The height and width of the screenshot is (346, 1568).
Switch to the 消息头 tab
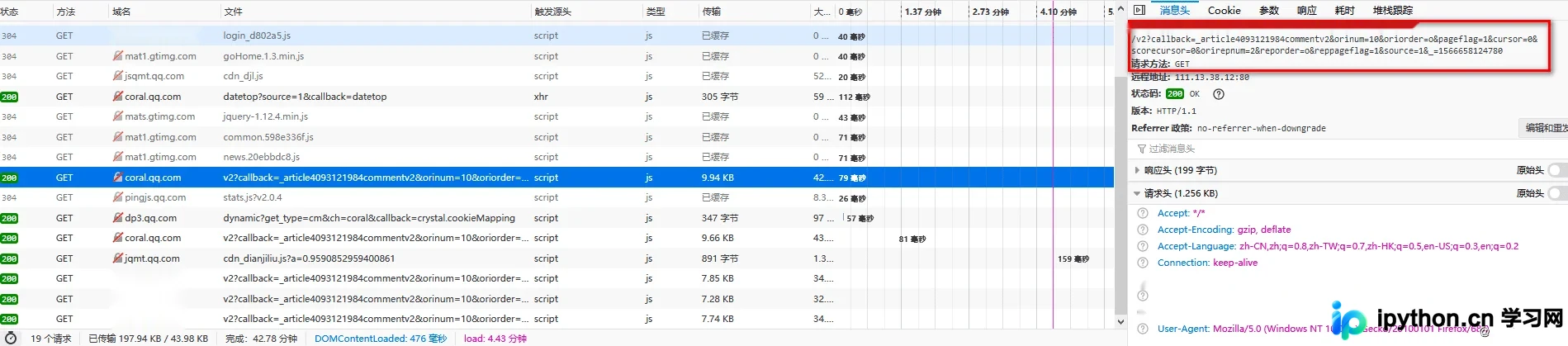1174,10
